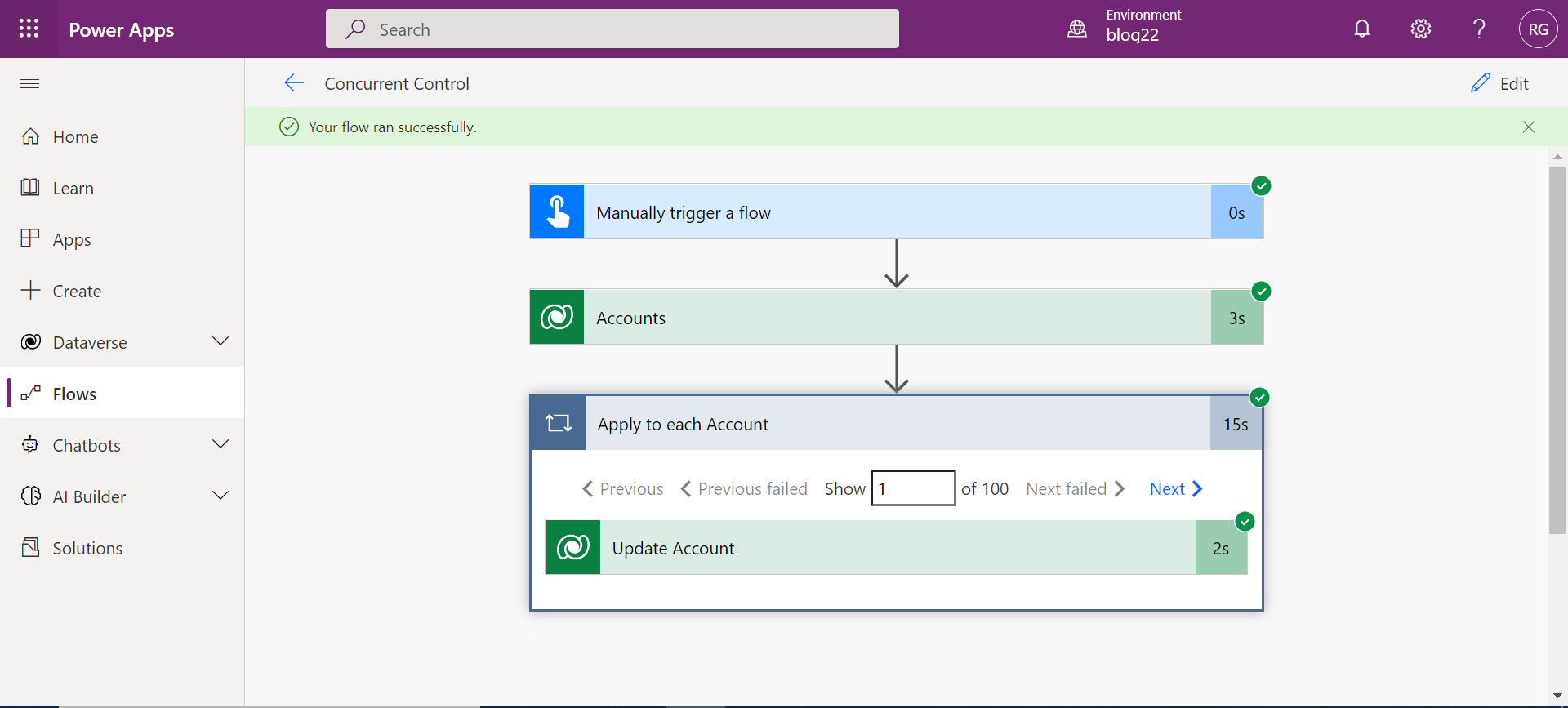Click the Apps grid icon
The width and height of the screenshot is (1568, 708).
tap(30, 238)
